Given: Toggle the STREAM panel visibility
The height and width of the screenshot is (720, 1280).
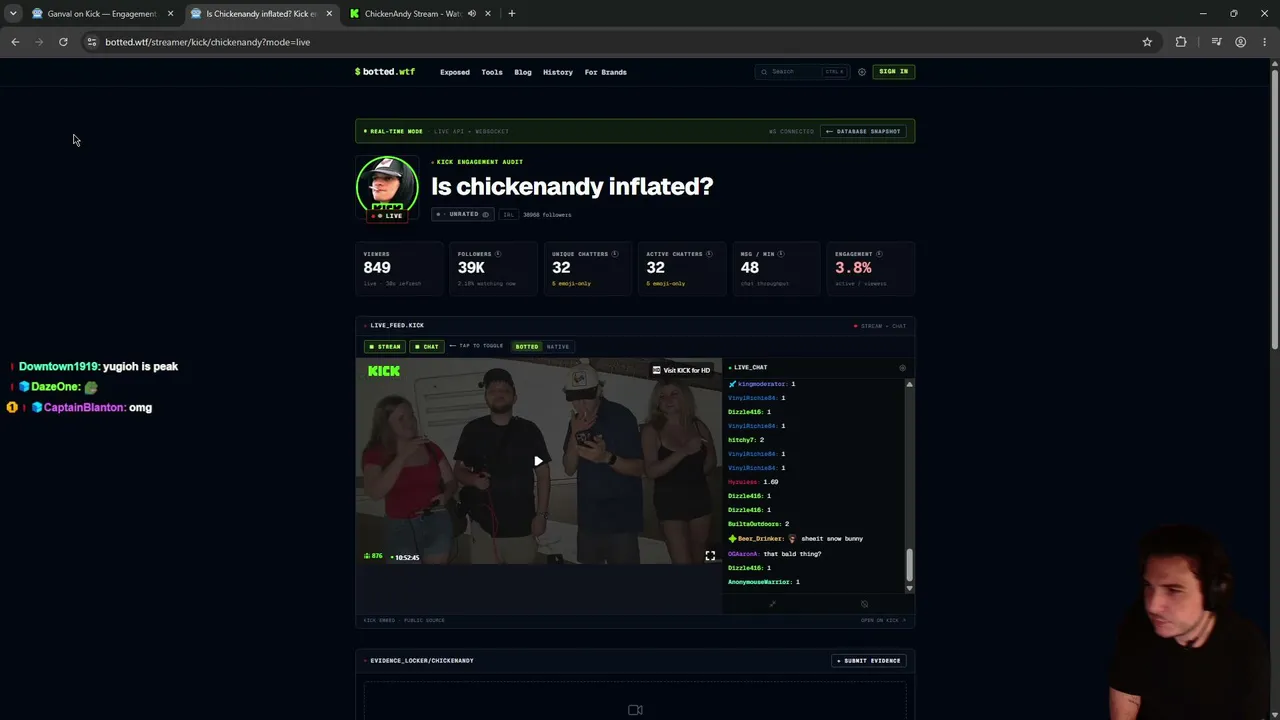Looking at the screenshot, I should pos(385,347).
